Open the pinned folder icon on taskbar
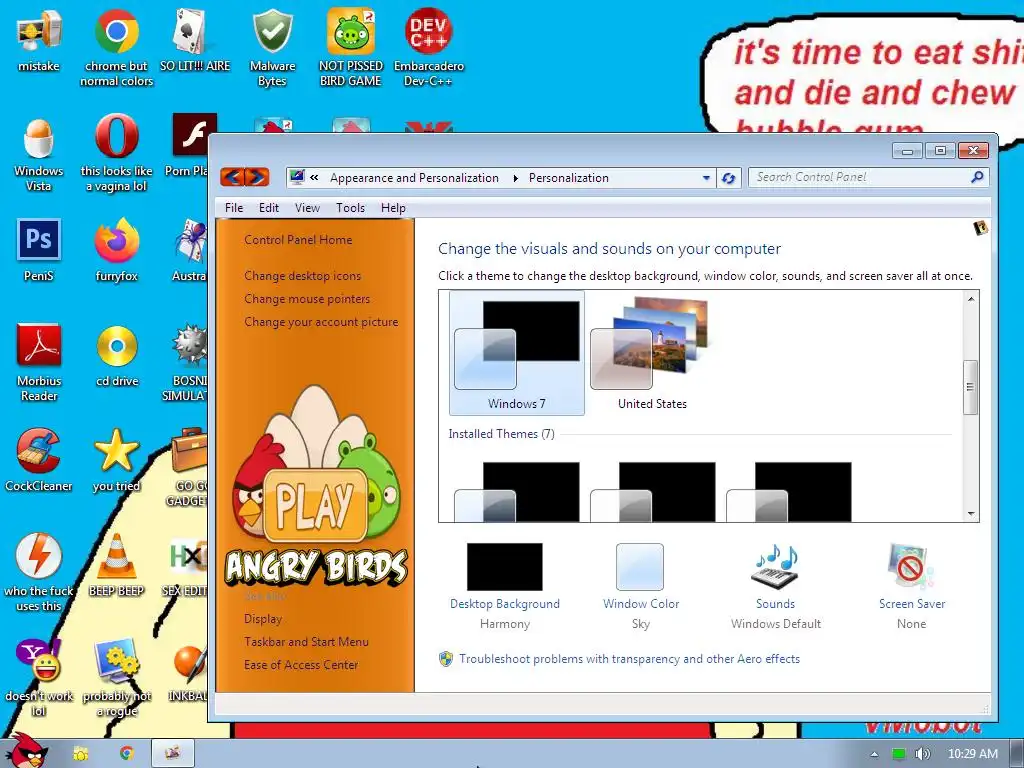Viewport: 1024px width, 768px height. pos(81,754)
